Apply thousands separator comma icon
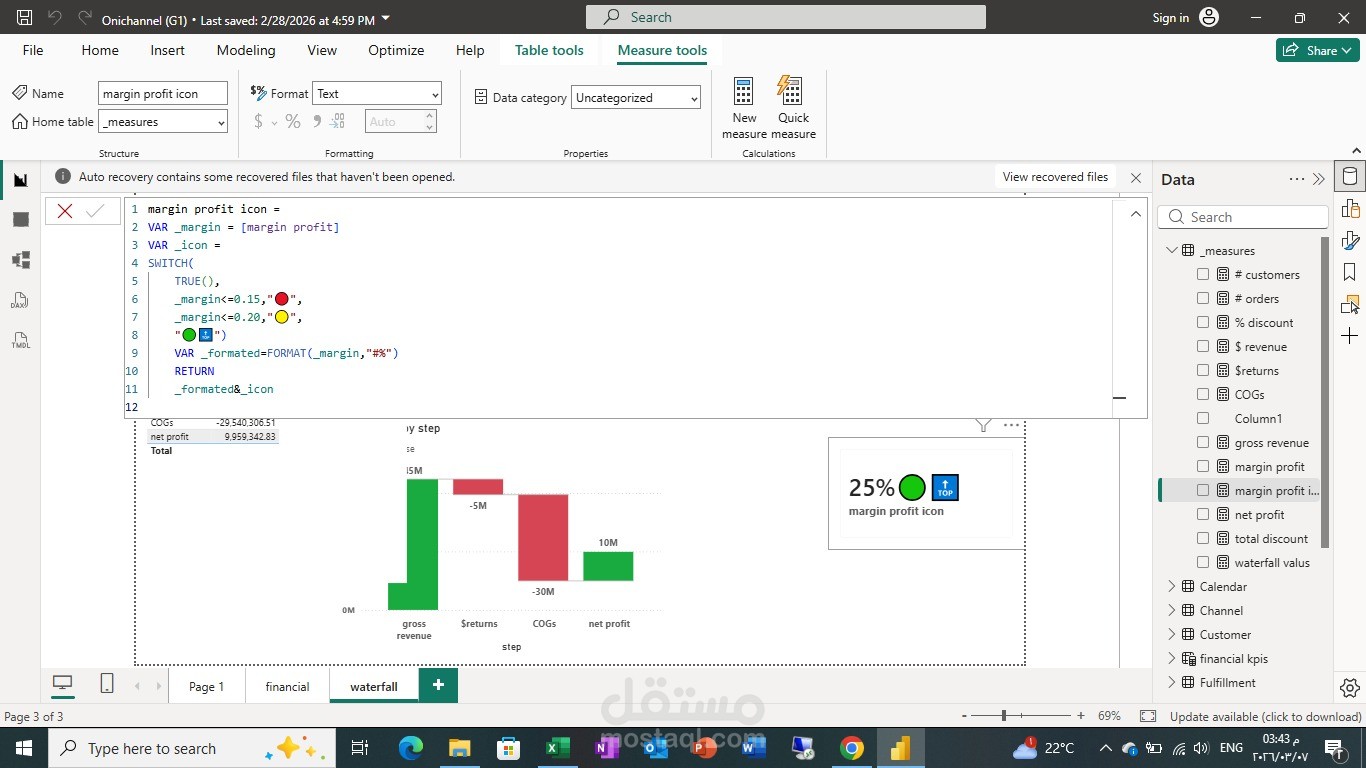Image resolution: width=1366 pixels, height=768 pixels. click(317, 121)
